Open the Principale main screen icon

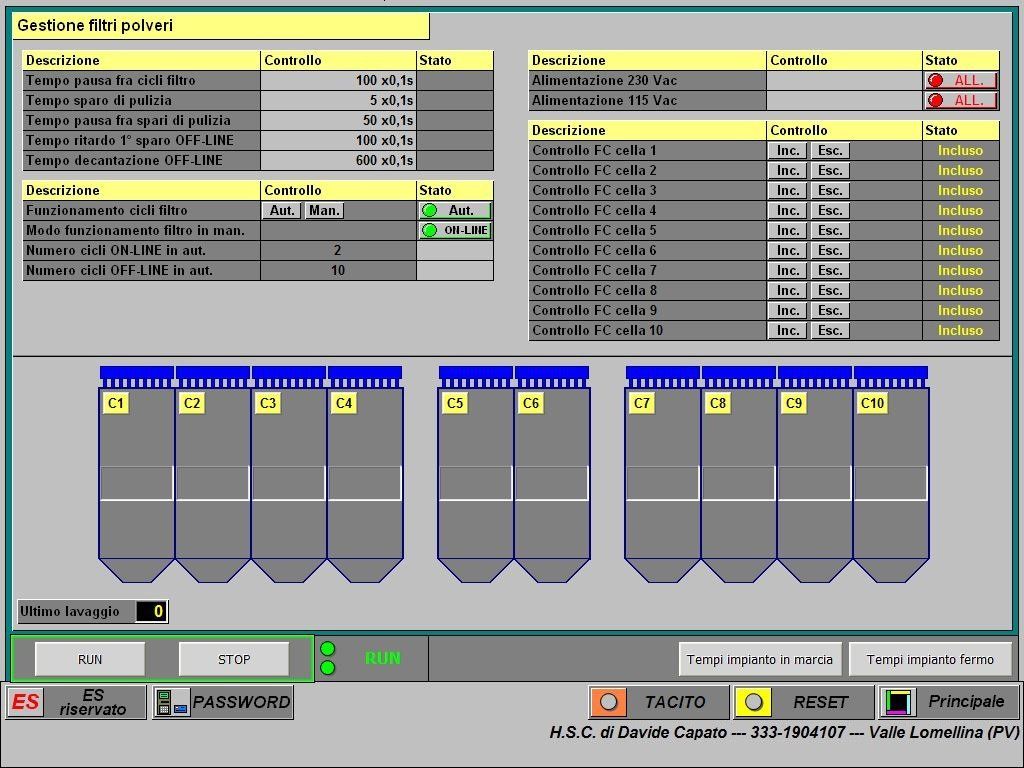click(x=898, y=702)
